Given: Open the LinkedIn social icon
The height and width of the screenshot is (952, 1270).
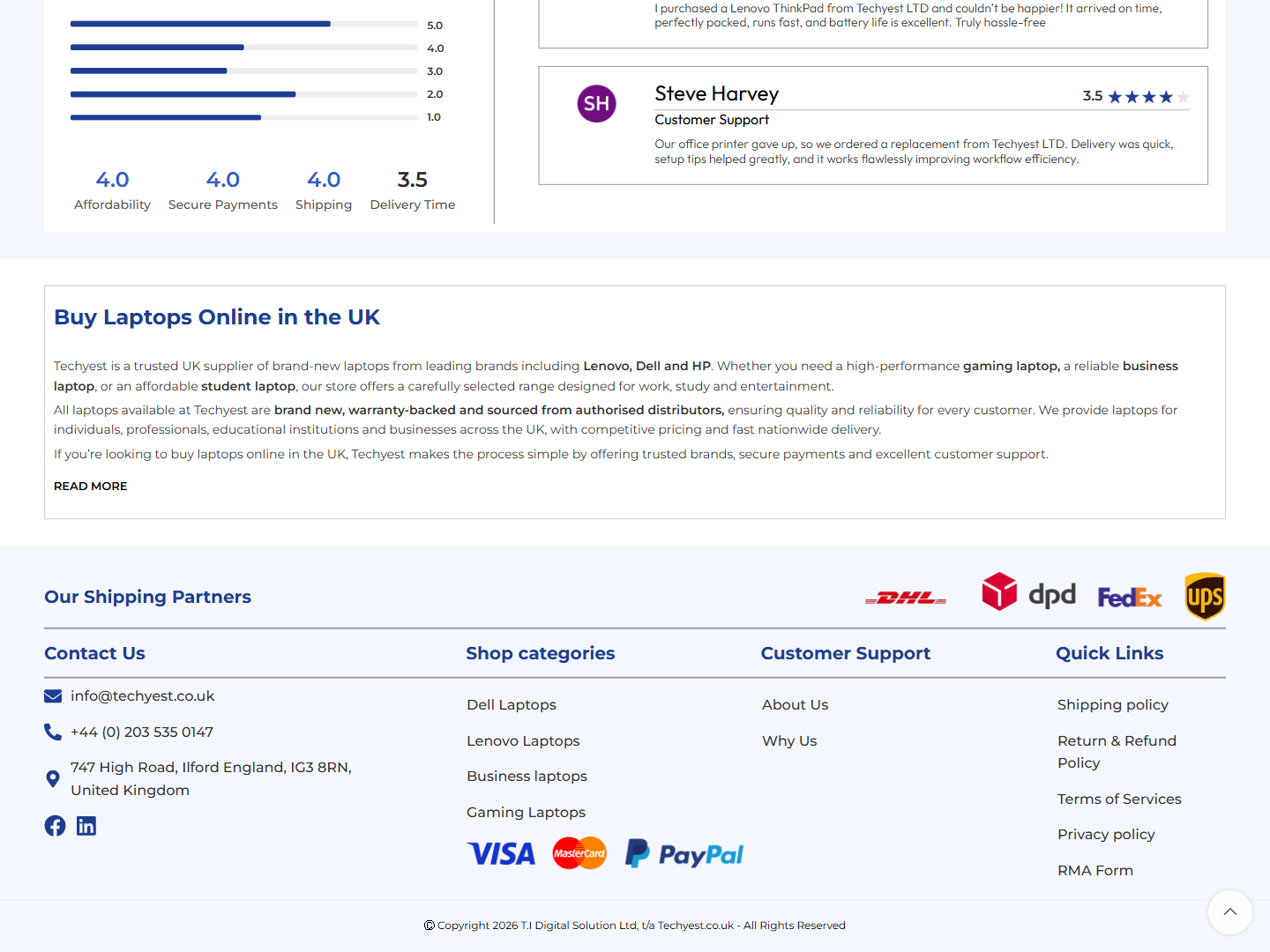Looking at the screenshot, I should click(x=86, y=826).
